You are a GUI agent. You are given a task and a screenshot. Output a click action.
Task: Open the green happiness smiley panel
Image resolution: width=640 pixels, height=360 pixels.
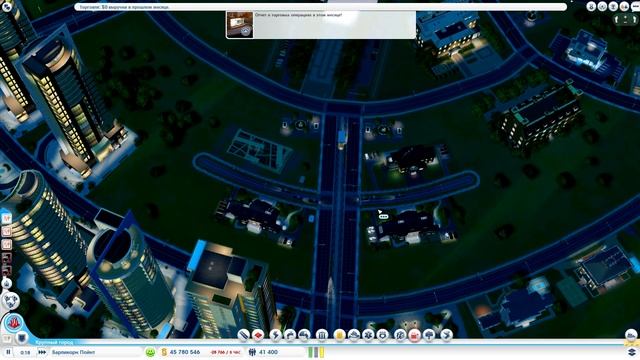pyautogui.click(x=150, y=352)
